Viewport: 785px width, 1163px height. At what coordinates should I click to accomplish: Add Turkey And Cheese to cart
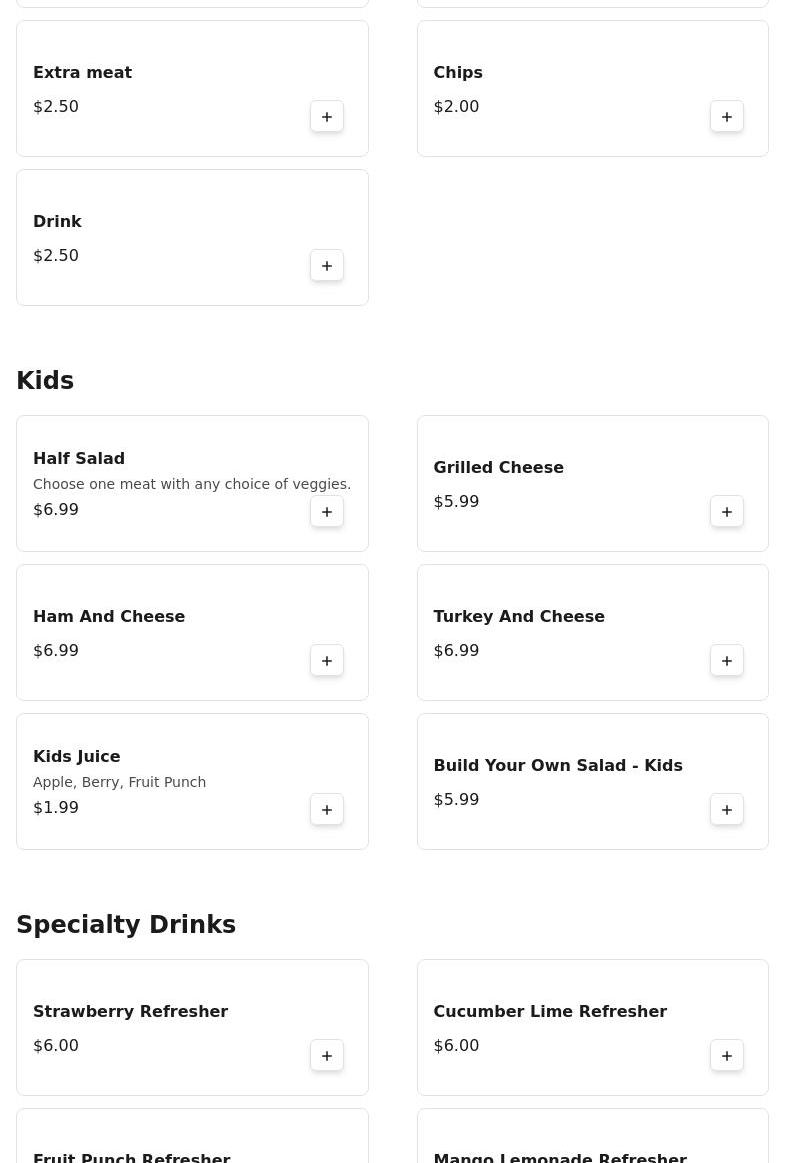point(727,661)
